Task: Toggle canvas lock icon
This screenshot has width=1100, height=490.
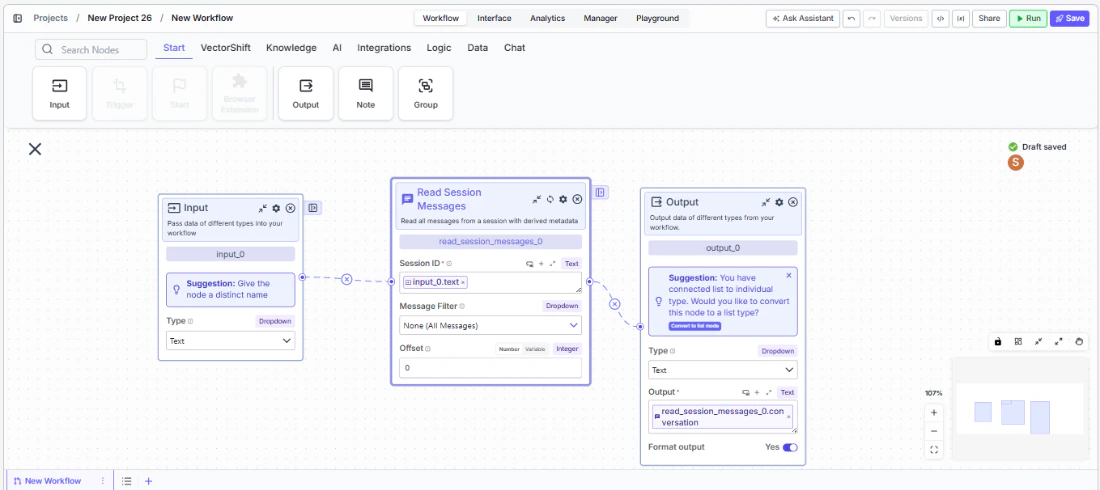Action: pos(998,342)
